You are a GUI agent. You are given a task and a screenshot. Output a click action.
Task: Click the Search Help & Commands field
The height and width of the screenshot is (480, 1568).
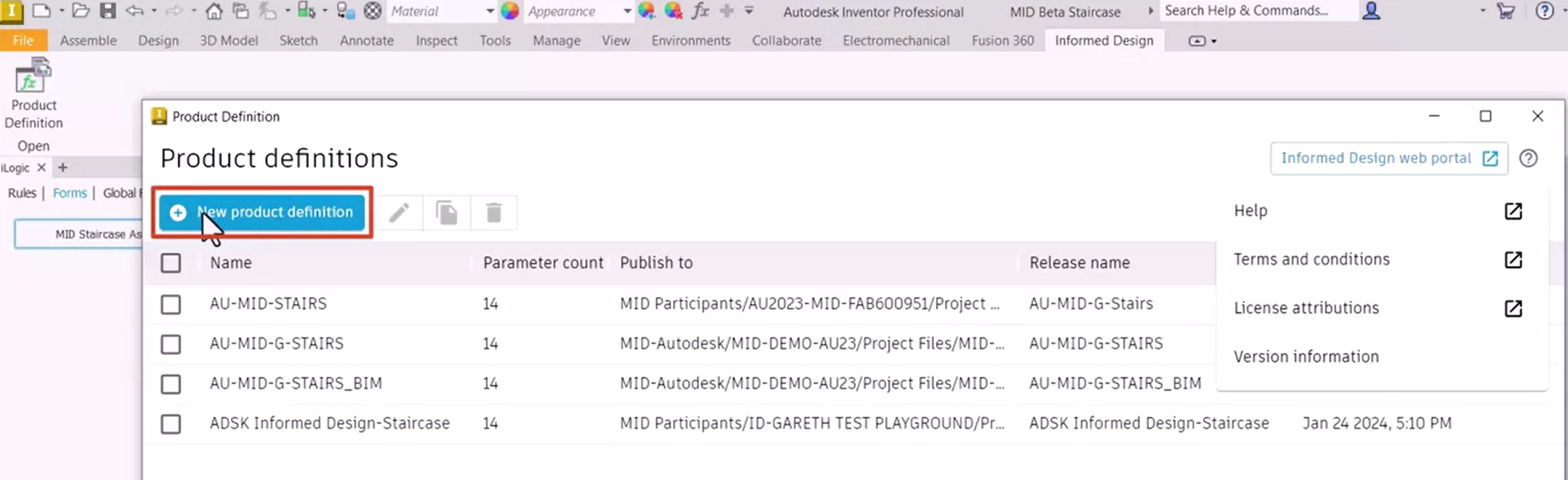point(1257,11)
